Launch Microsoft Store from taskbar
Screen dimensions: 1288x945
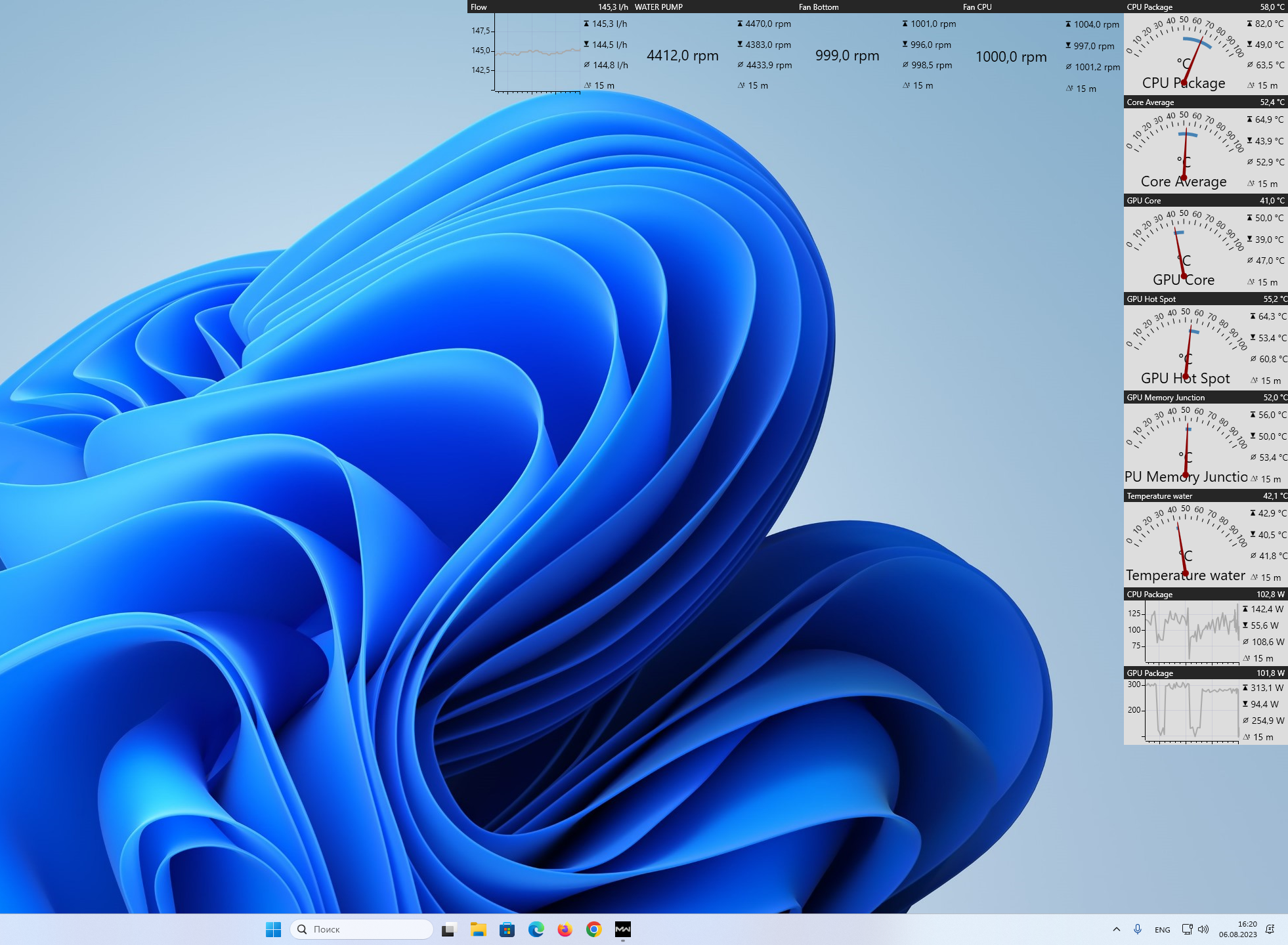pos(507,929)
